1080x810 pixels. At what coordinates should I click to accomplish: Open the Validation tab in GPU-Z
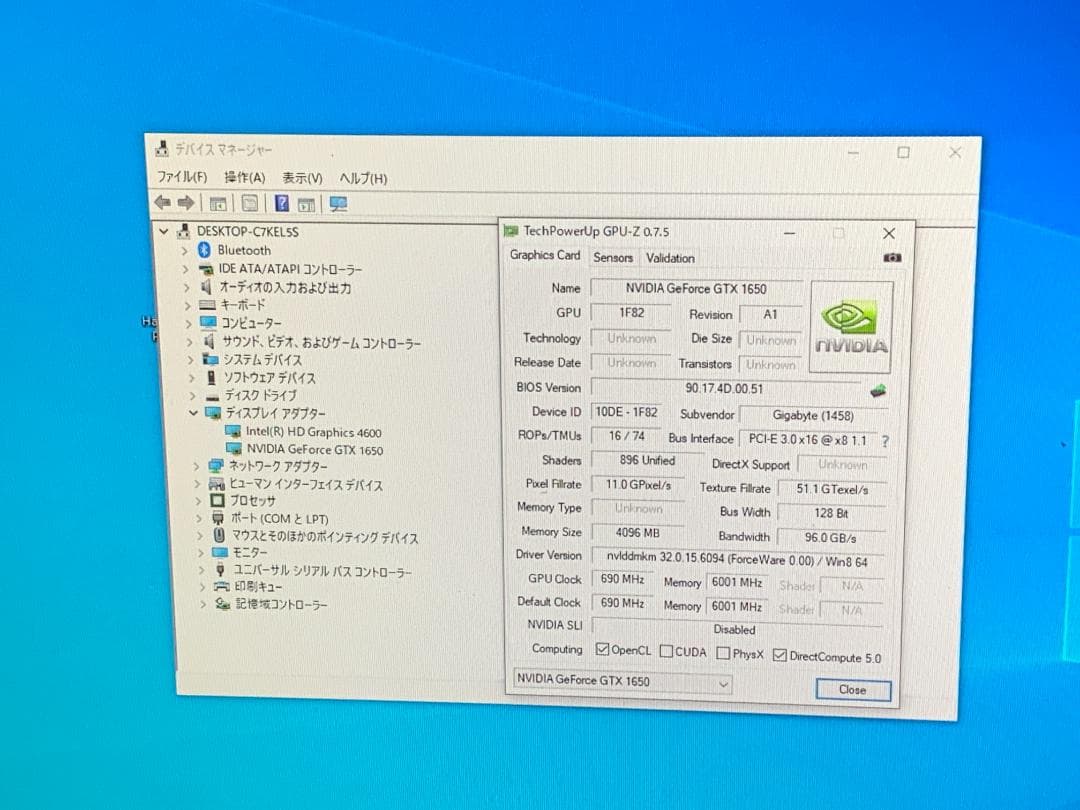pos(670,258)
